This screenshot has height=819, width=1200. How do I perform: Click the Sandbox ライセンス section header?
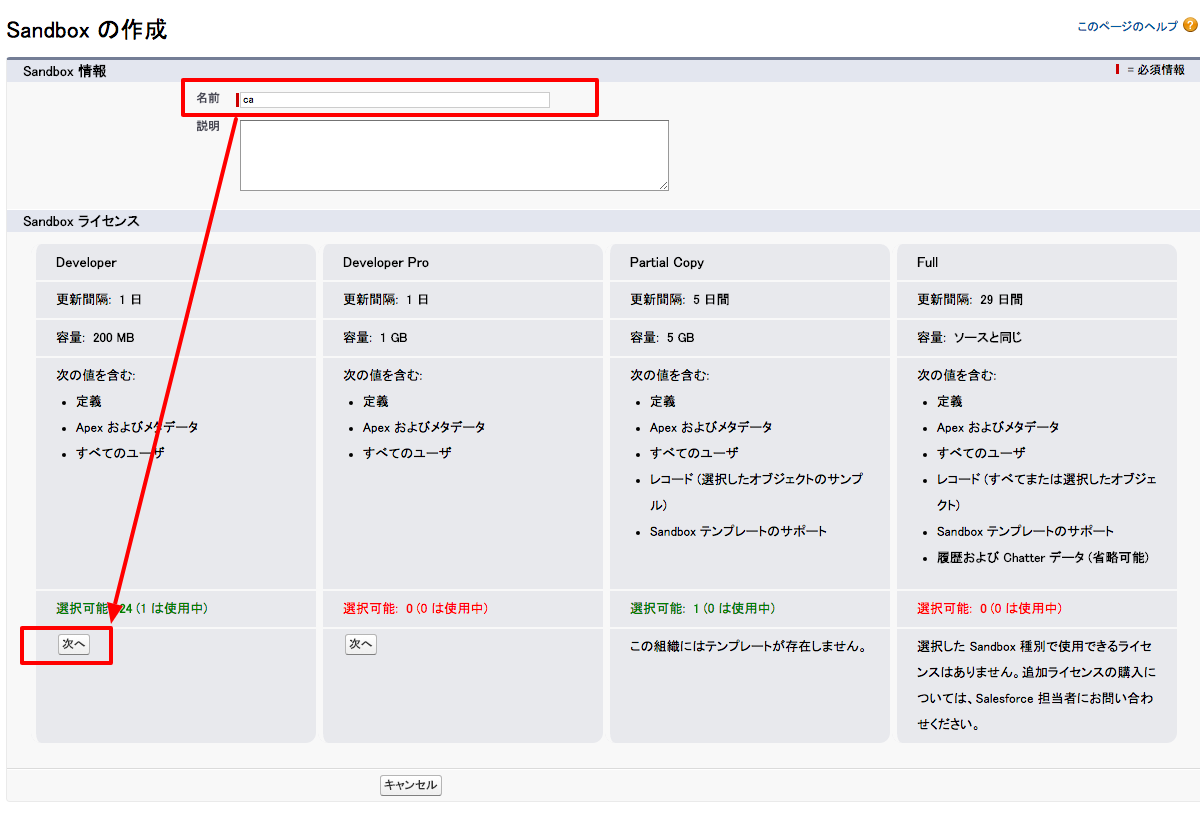click(x=81, y=221)
